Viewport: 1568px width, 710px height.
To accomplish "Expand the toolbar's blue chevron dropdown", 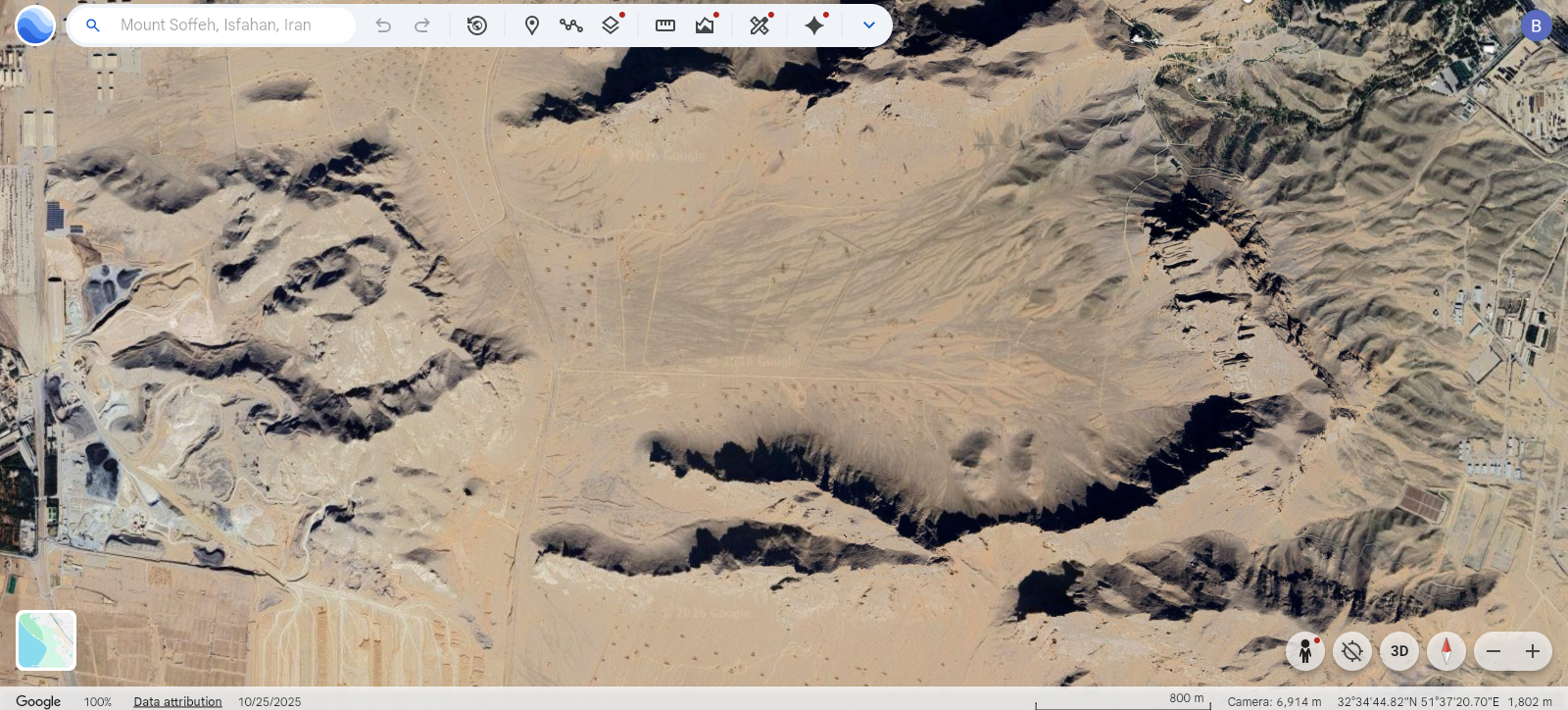I will click(868, 25).
